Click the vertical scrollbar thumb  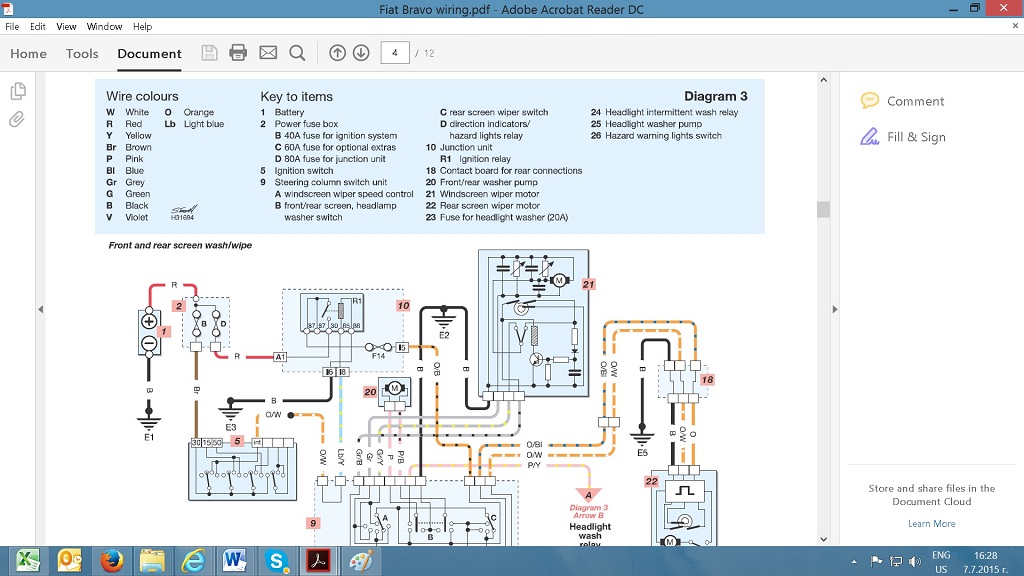[x=823, y=209]
